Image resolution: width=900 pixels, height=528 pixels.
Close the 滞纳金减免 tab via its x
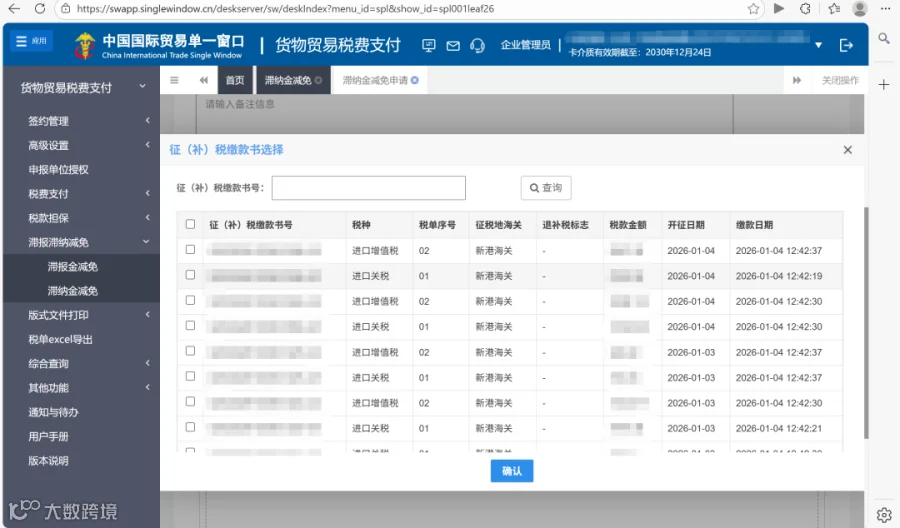(319, 80)
